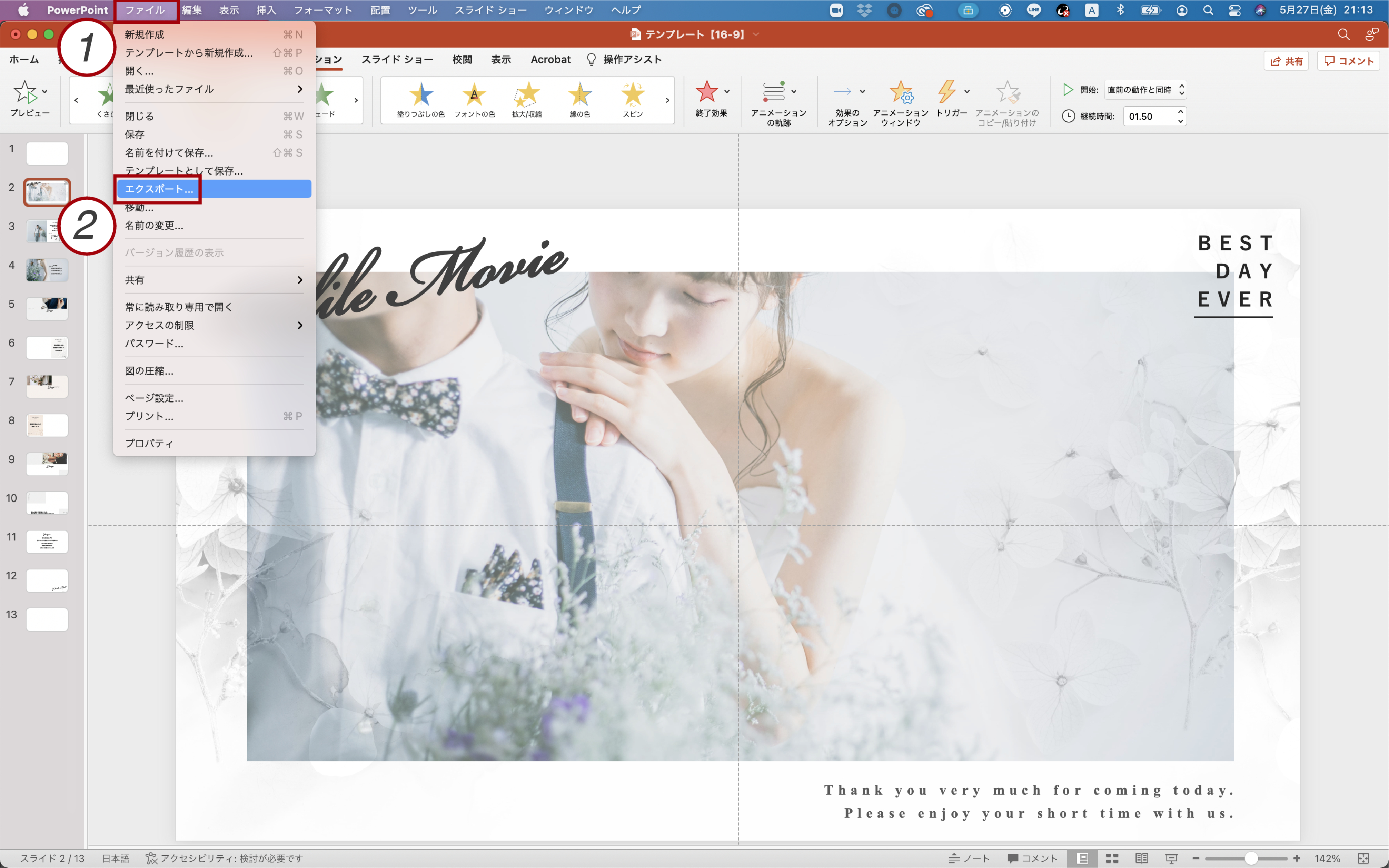Screen dimensions: 1389x868
Task: Click the zoom in plus icon
Action: (x=1297, y=858)
